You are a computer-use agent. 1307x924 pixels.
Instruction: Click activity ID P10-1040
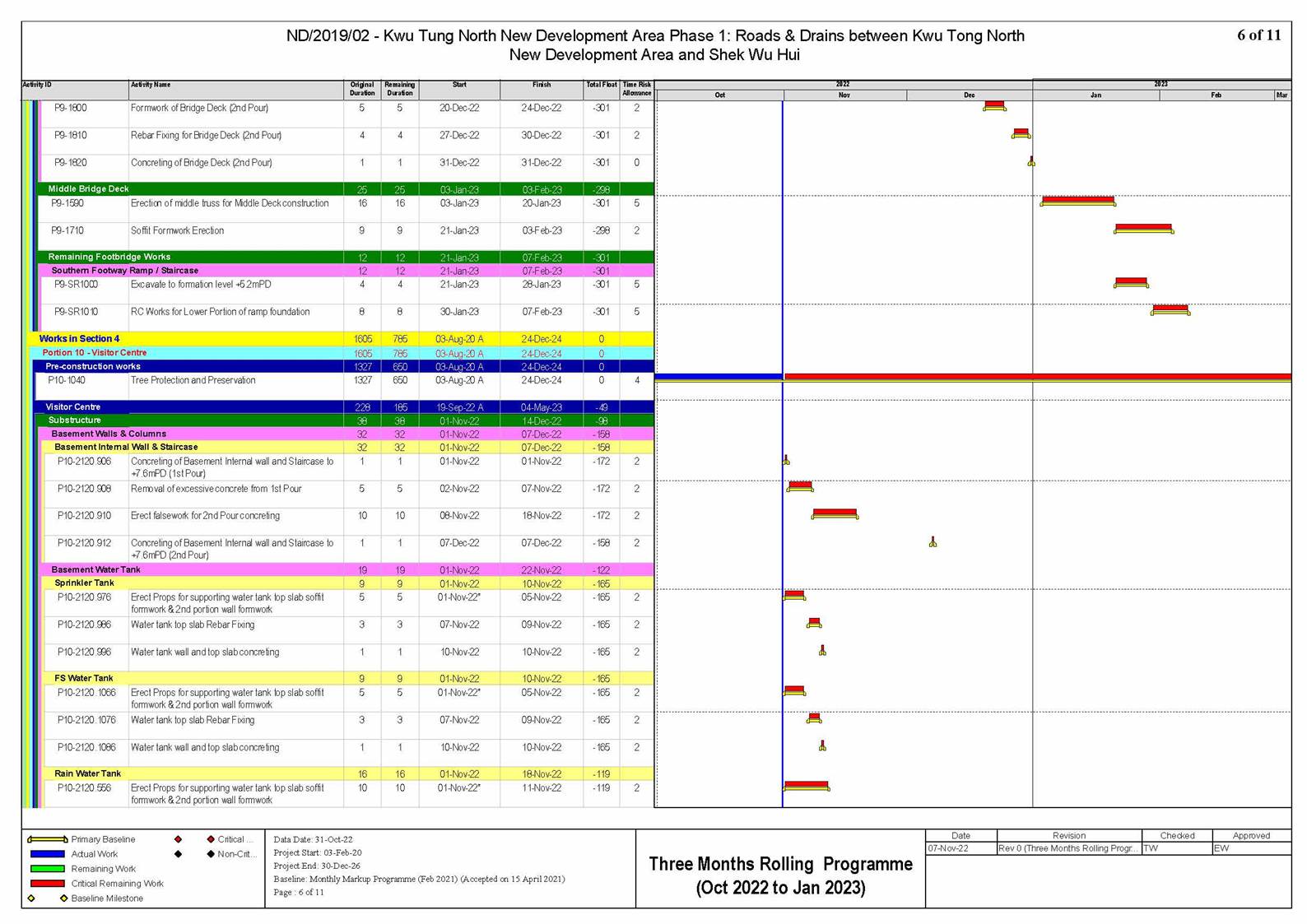pos(67,380)
